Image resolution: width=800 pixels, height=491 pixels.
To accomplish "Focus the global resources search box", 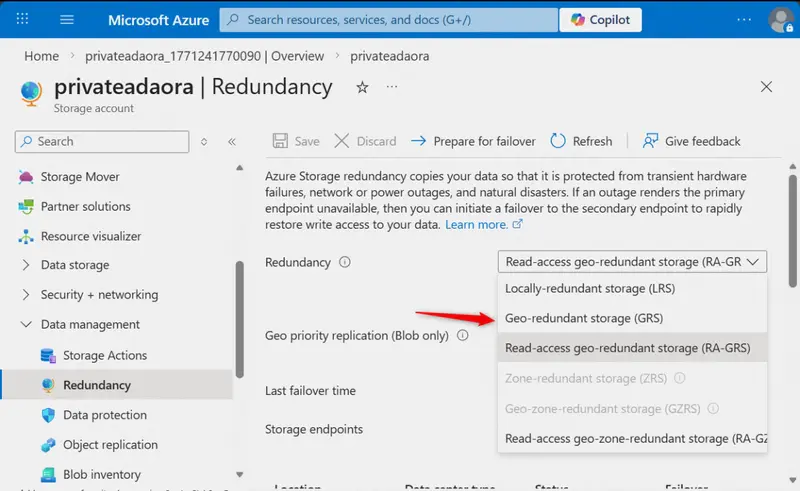I will [x=389, y=19].
